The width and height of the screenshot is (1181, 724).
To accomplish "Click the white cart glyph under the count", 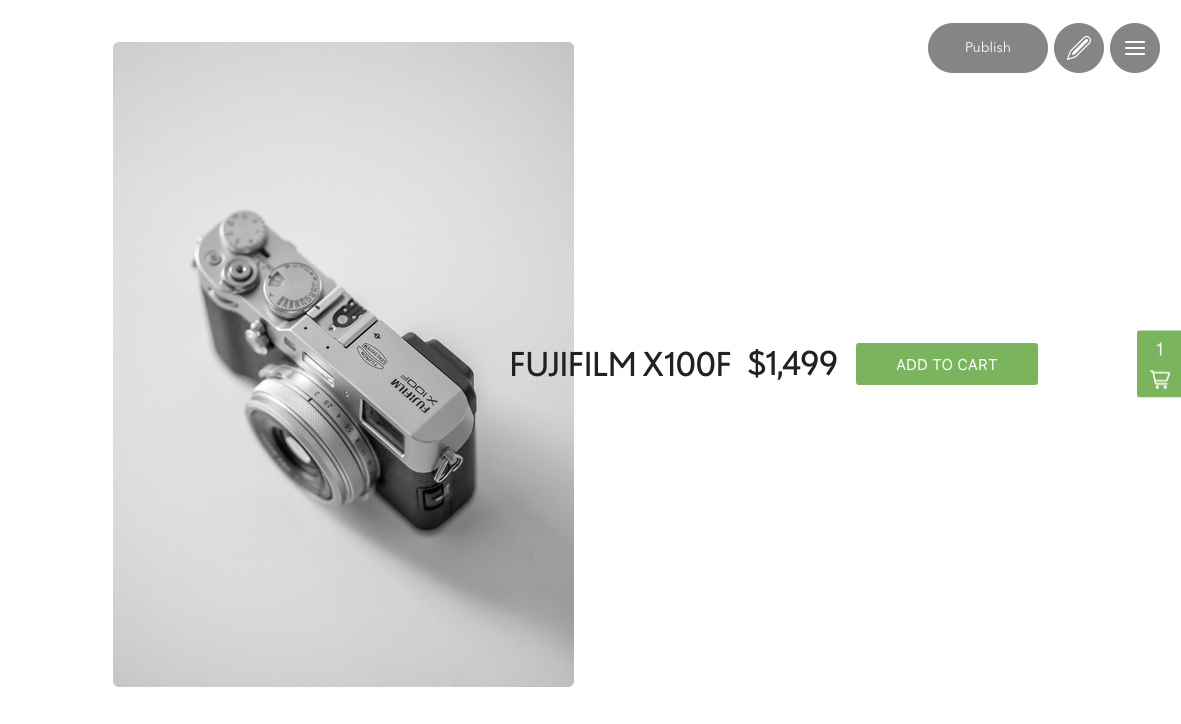I will click(x=1160, y=379).
